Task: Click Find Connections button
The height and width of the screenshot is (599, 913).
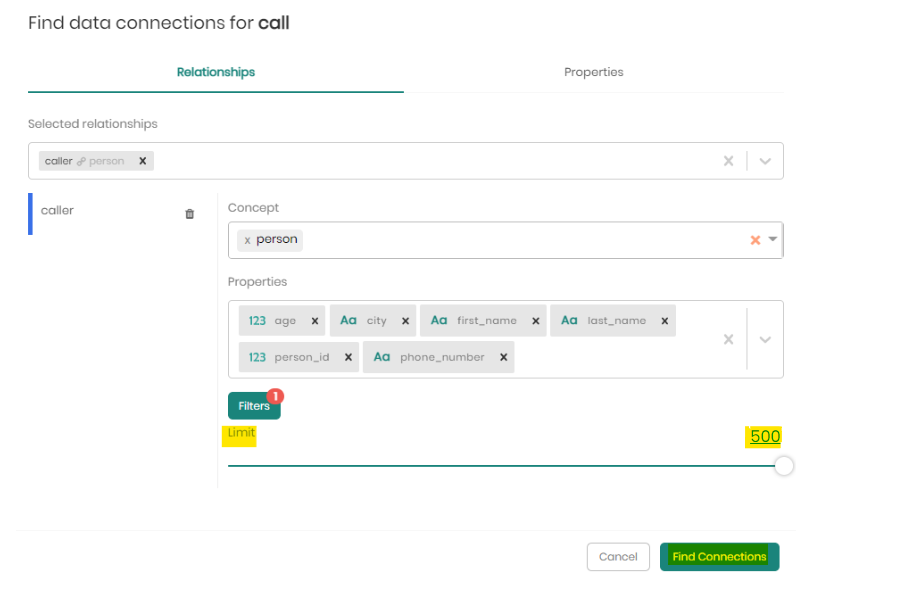Action: click(719, 557)
